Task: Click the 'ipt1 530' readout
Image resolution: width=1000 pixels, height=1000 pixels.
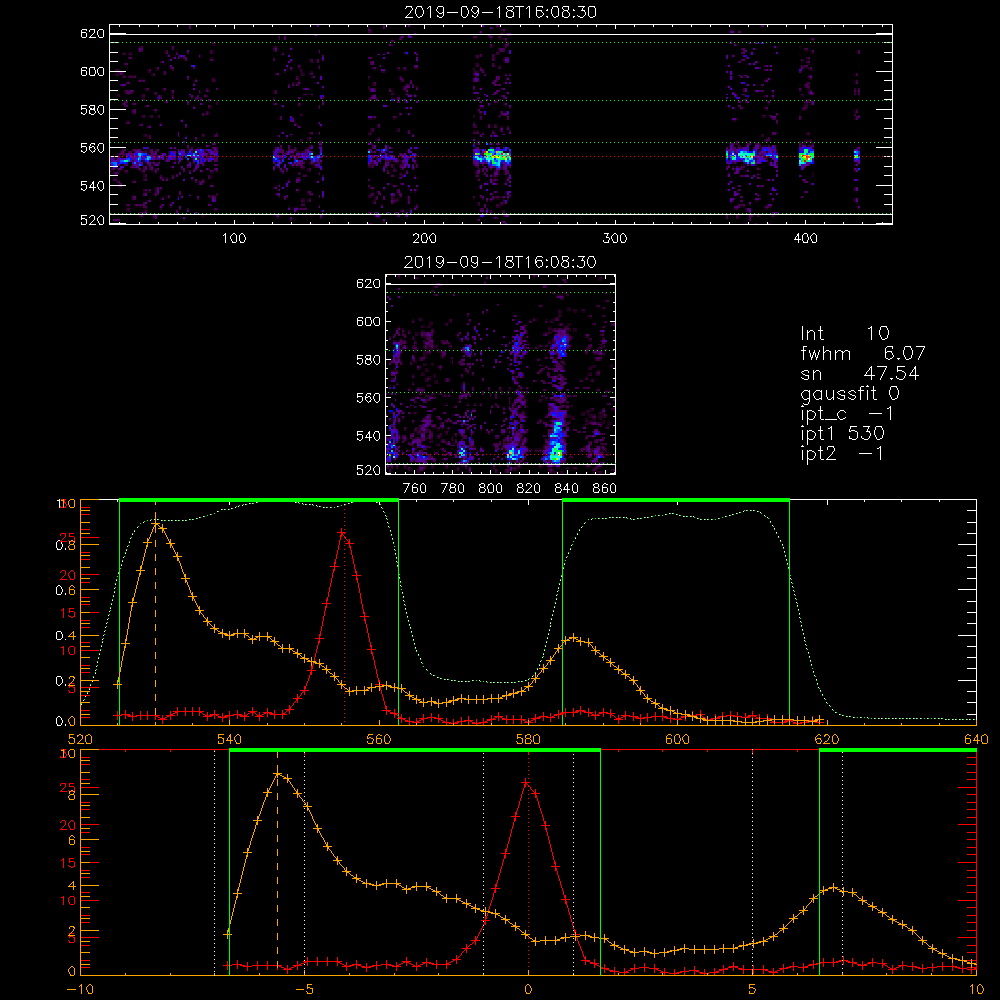Action: [x=842, y=434]
